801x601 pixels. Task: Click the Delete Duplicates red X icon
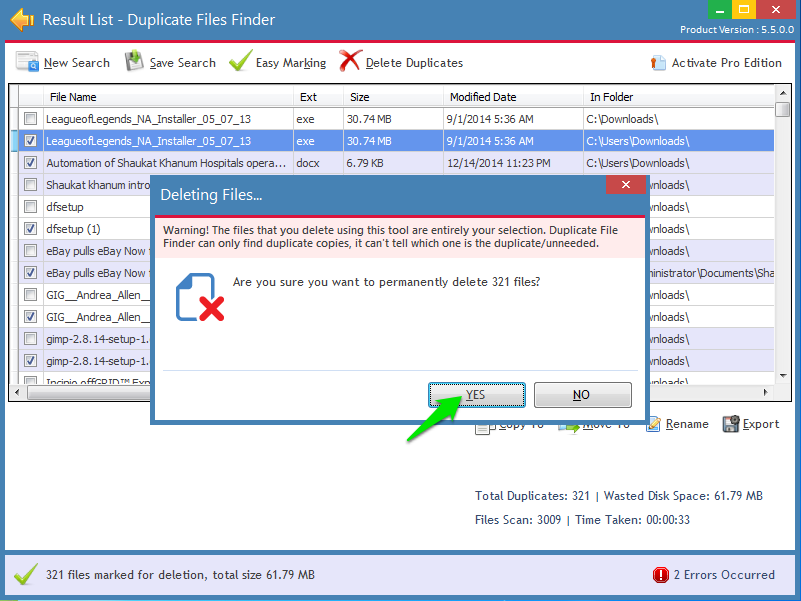pos(350,61)
